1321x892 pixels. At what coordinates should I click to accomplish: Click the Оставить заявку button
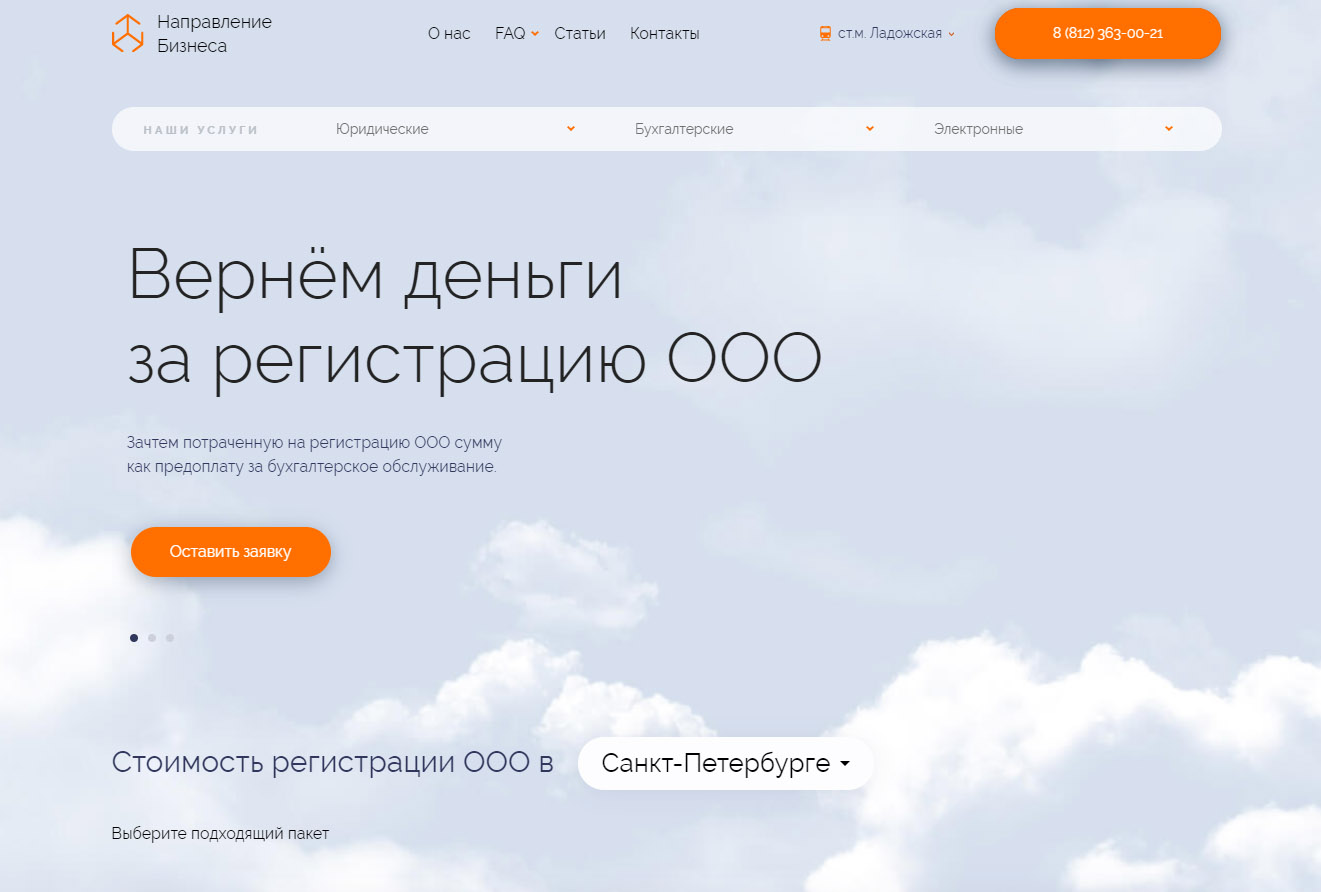tap(231, 552)
